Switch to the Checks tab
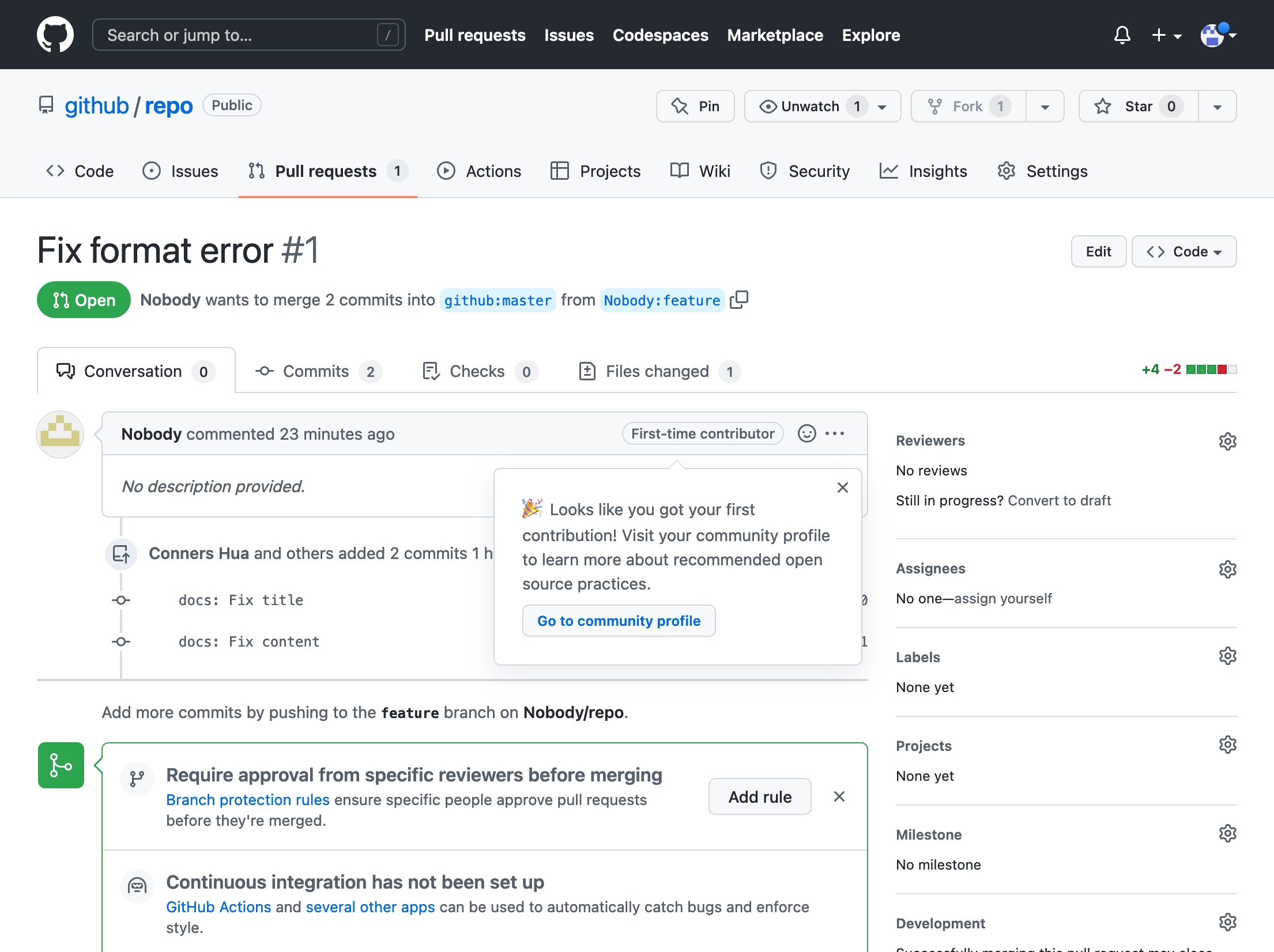Image resolution: width=1274 pixels, height=952 pixels. (x=480, y=371)
